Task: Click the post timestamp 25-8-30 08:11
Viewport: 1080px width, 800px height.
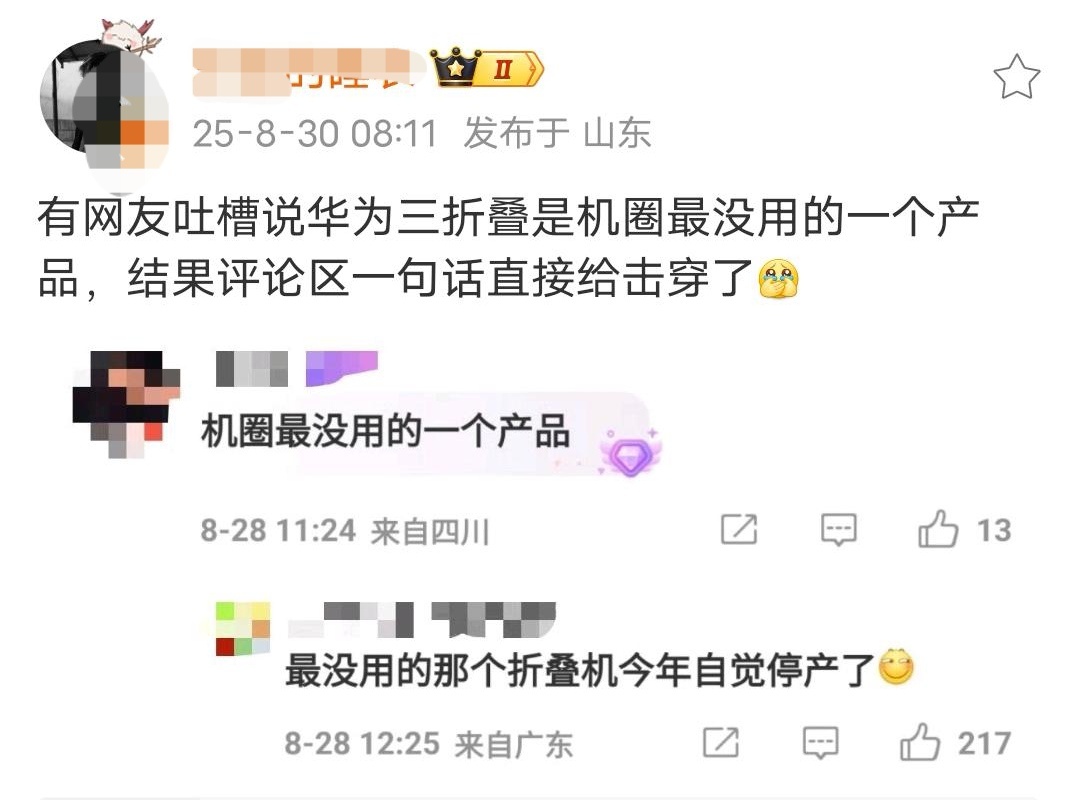Action: pos(315,133)
